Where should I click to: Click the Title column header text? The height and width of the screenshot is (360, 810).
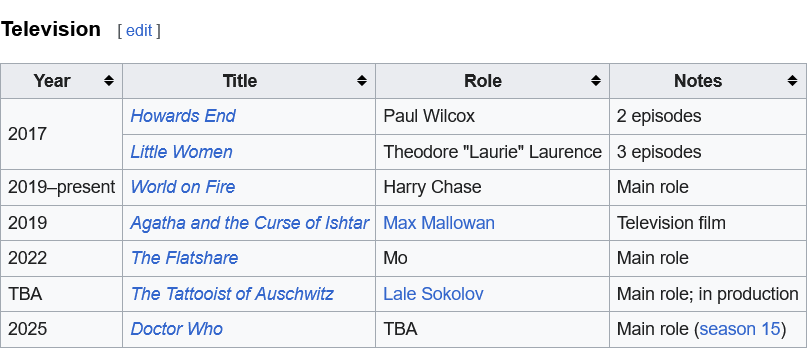pos(240,81)
